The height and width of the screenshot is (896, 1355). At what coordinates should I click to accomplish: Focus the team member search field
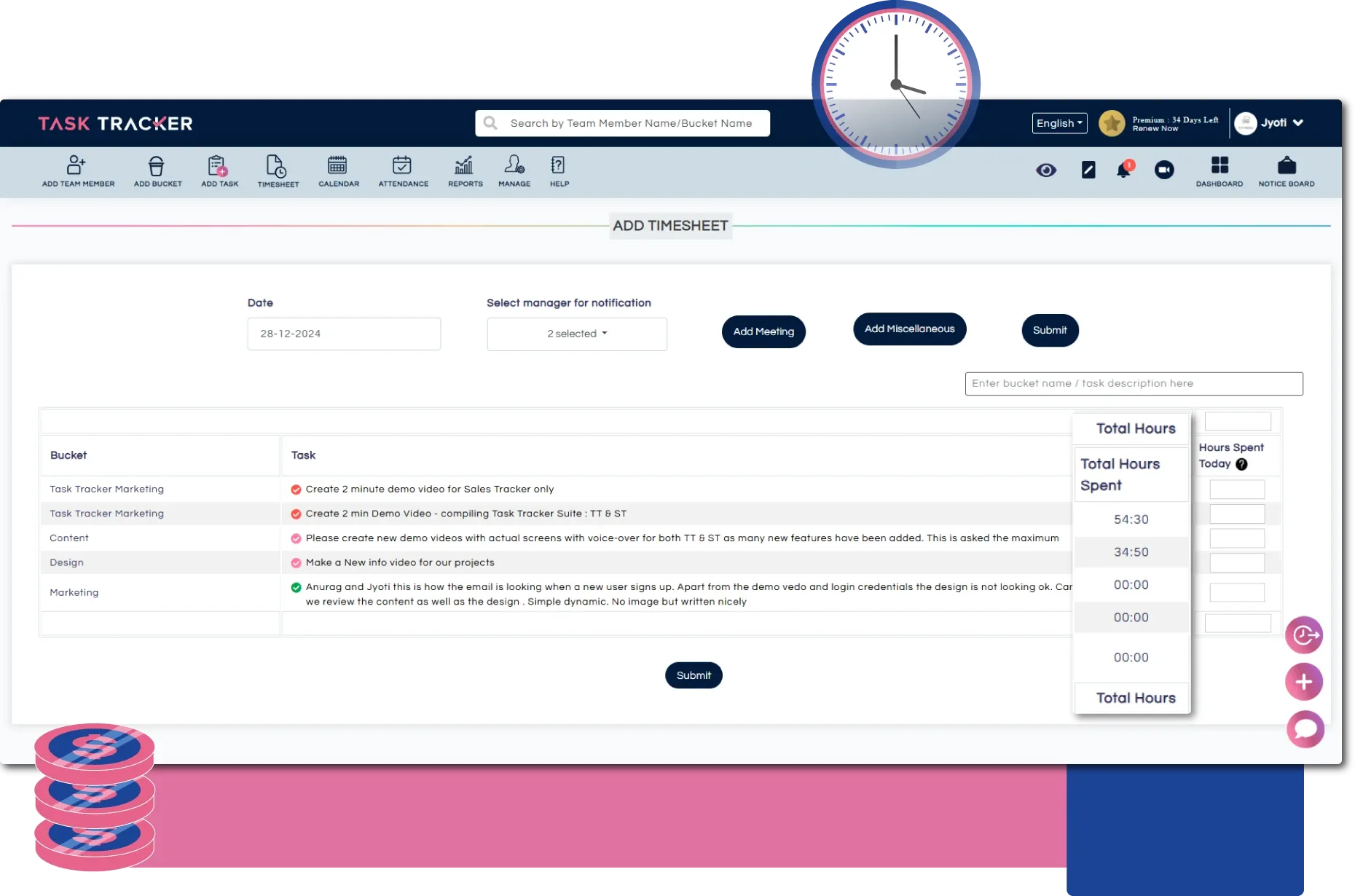pyautogui.click(x=623, y=123)
